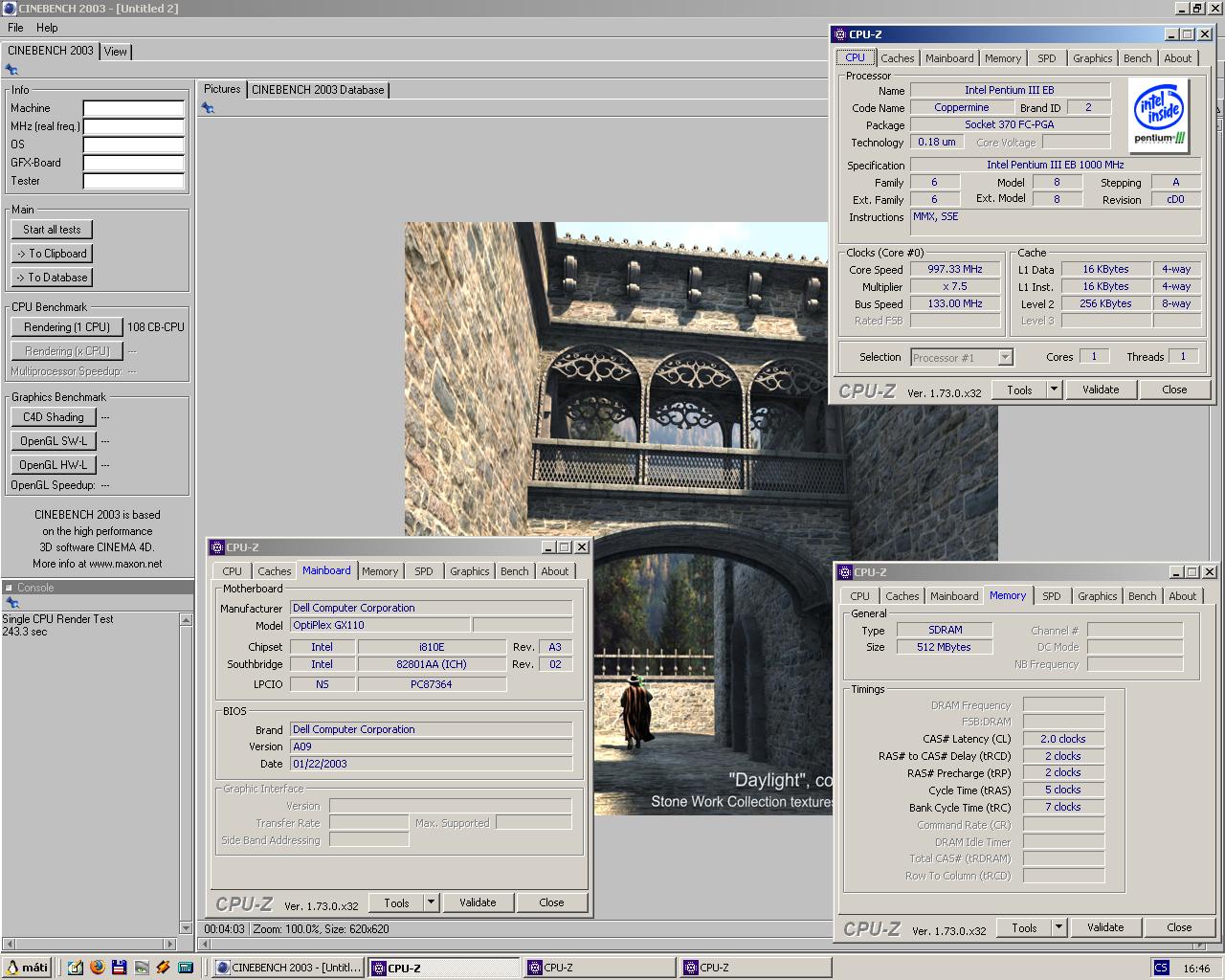Click the -> To Clipboard button
The width and height of the screenshot is (1225, 980).
click(52, 254)
